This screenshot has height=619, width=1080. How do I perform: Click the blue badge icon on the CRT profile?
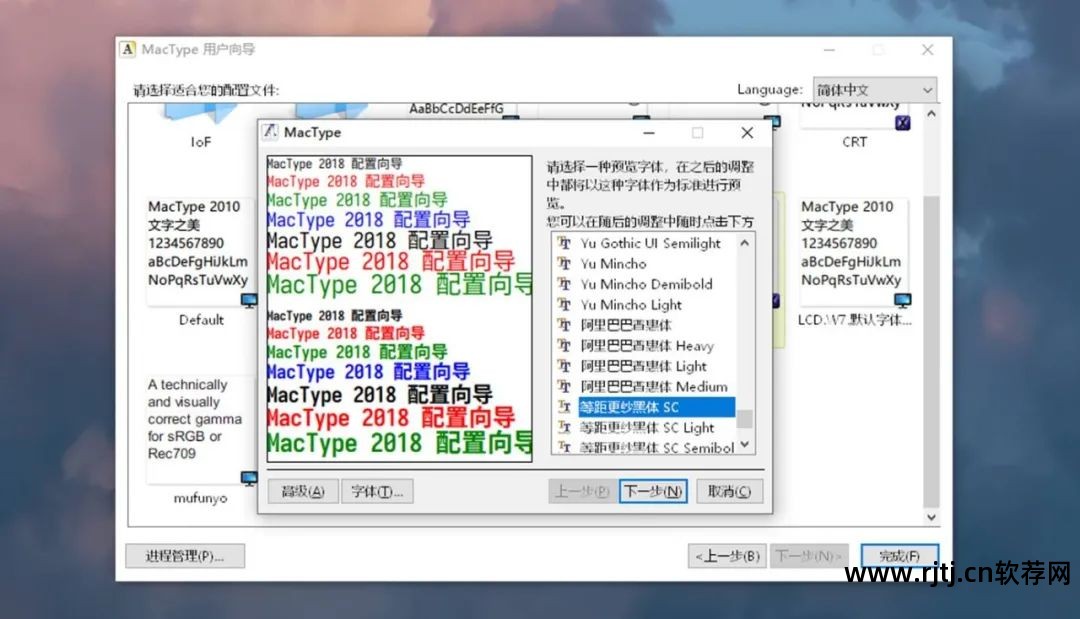pos(903,121)
